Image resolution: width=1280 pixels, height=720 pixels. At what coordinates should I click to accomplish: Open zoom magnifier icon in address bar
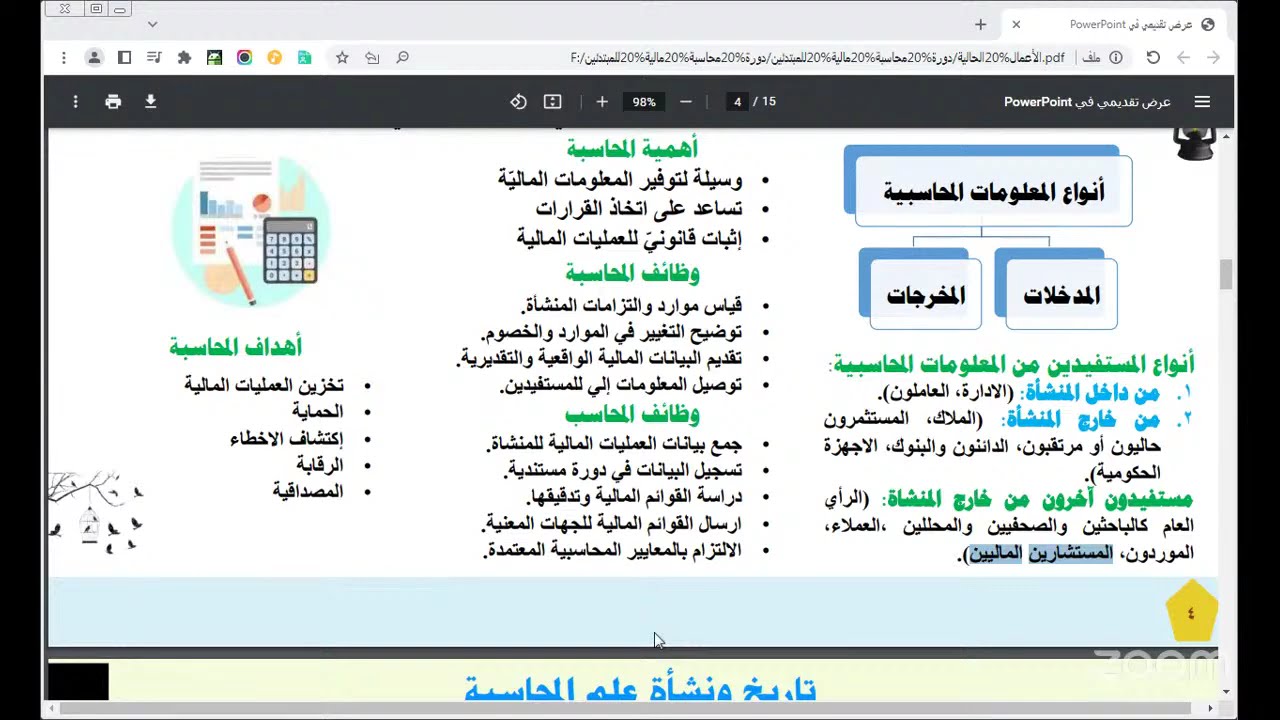point(402,58)
